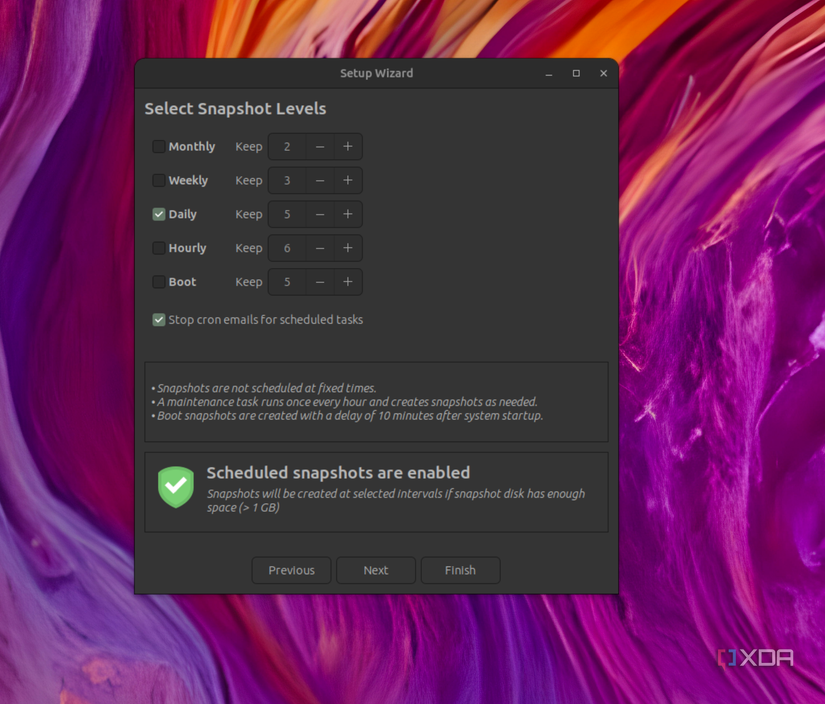Enable Boot snapshots
This screenshot has width=825, height=704.
pos(157,282)
